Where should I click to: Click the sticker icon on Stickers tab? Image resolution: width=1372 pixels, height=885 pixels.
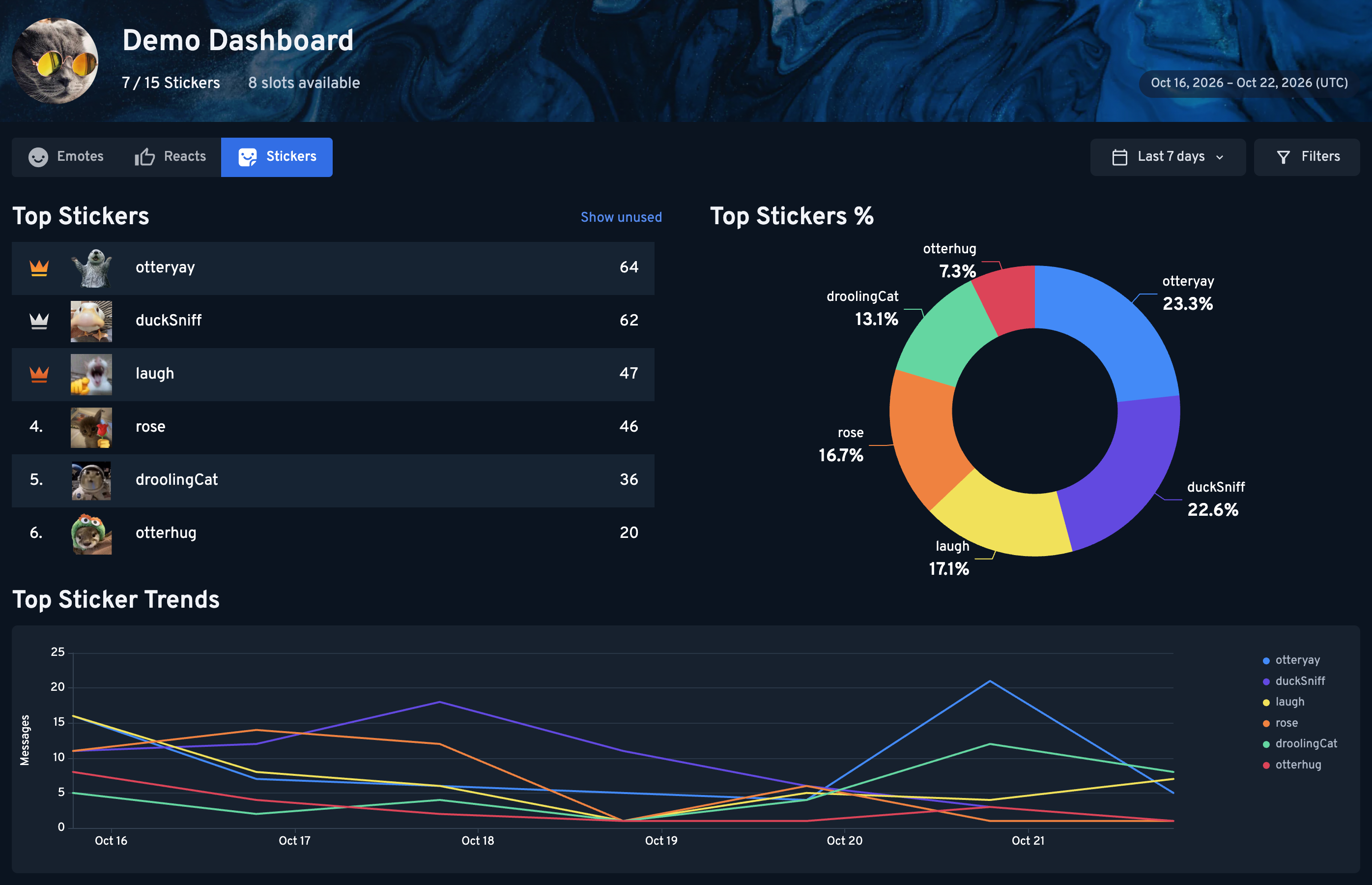(x=248, y=157)
